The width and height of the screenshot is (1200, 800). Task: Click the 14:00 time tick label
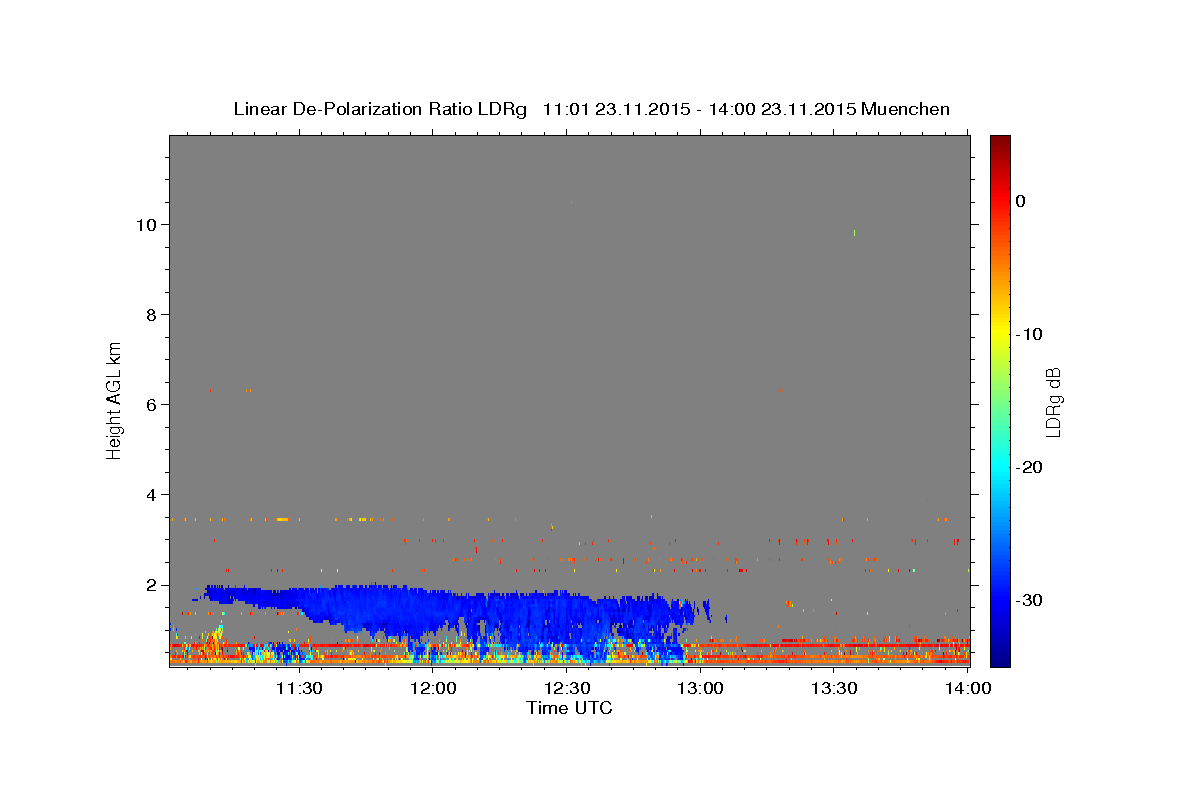coord(968,688)
